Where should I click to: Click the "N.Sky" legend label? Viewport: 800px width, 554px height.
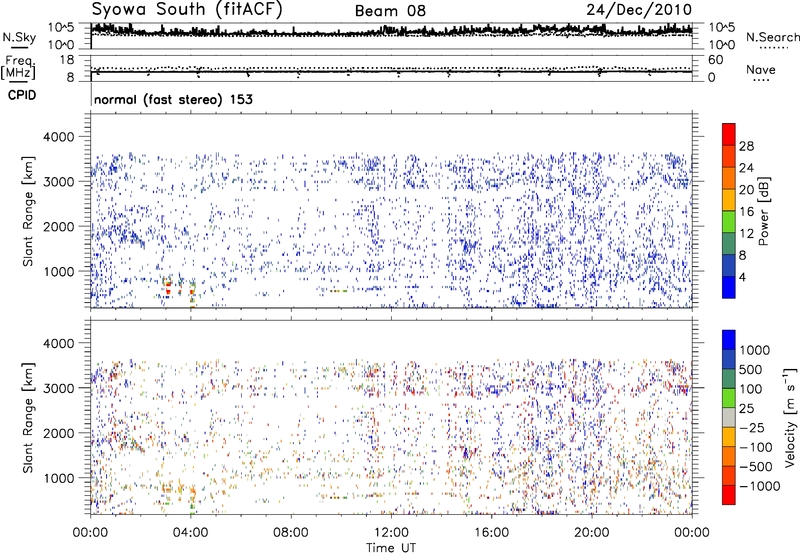point(19,37)
